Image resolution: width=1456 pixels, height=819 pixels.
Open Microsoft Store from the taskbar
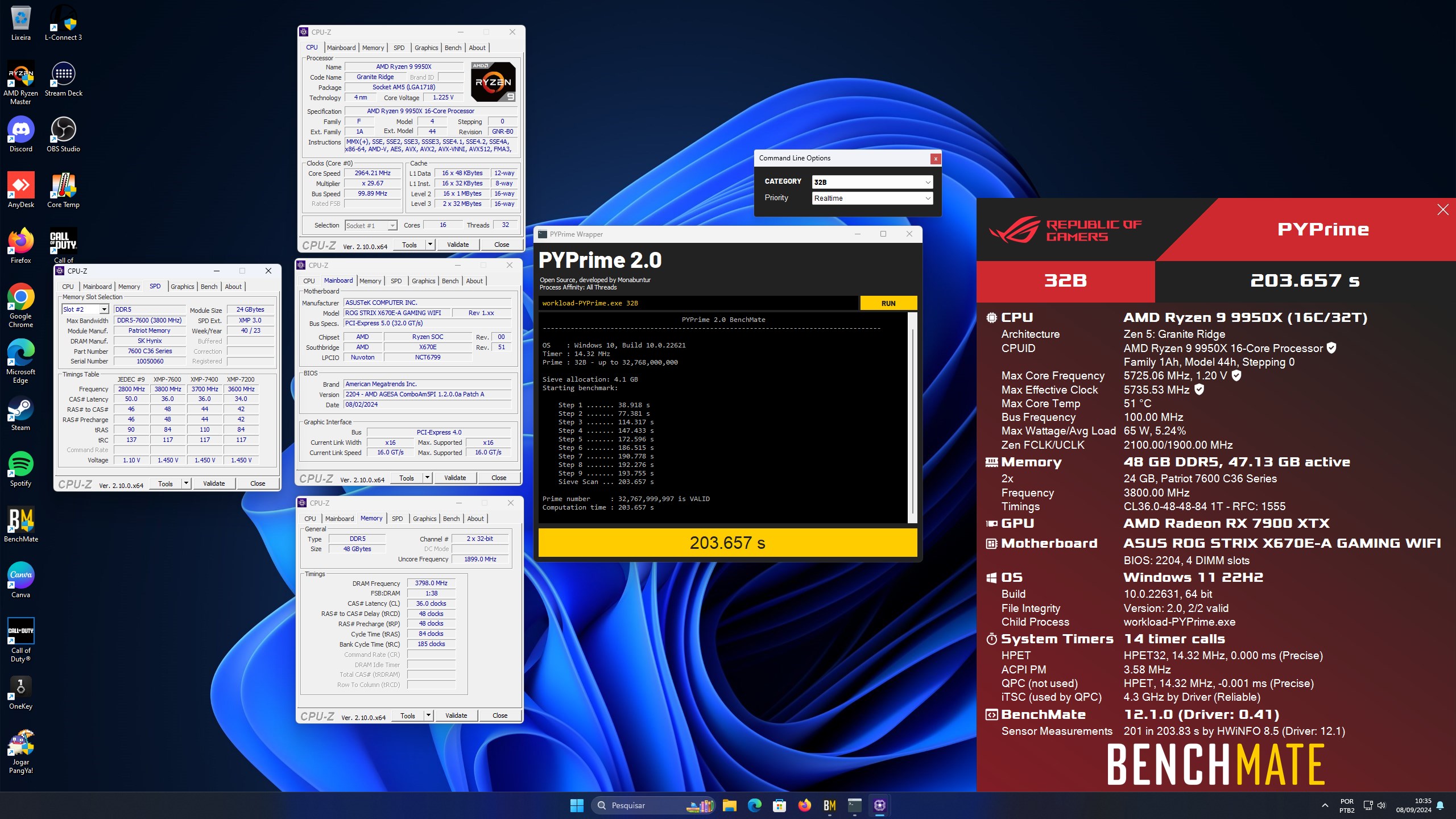click(779, 805)
